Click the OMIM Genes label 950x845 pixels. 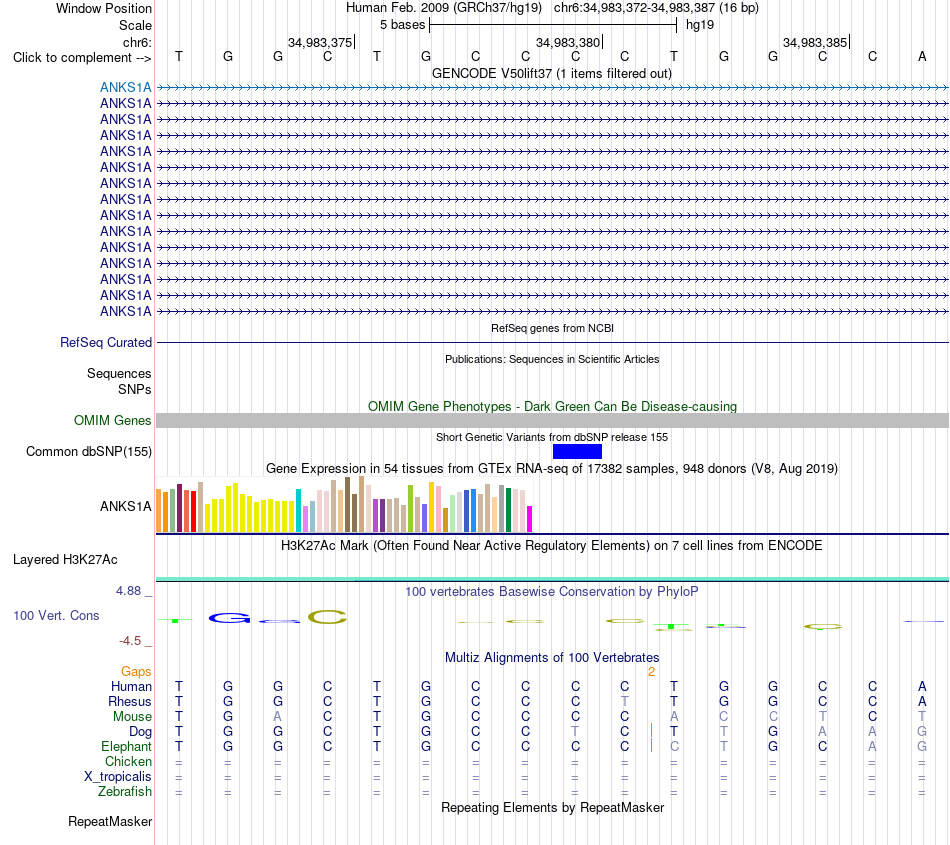click(x=112, y=420)
